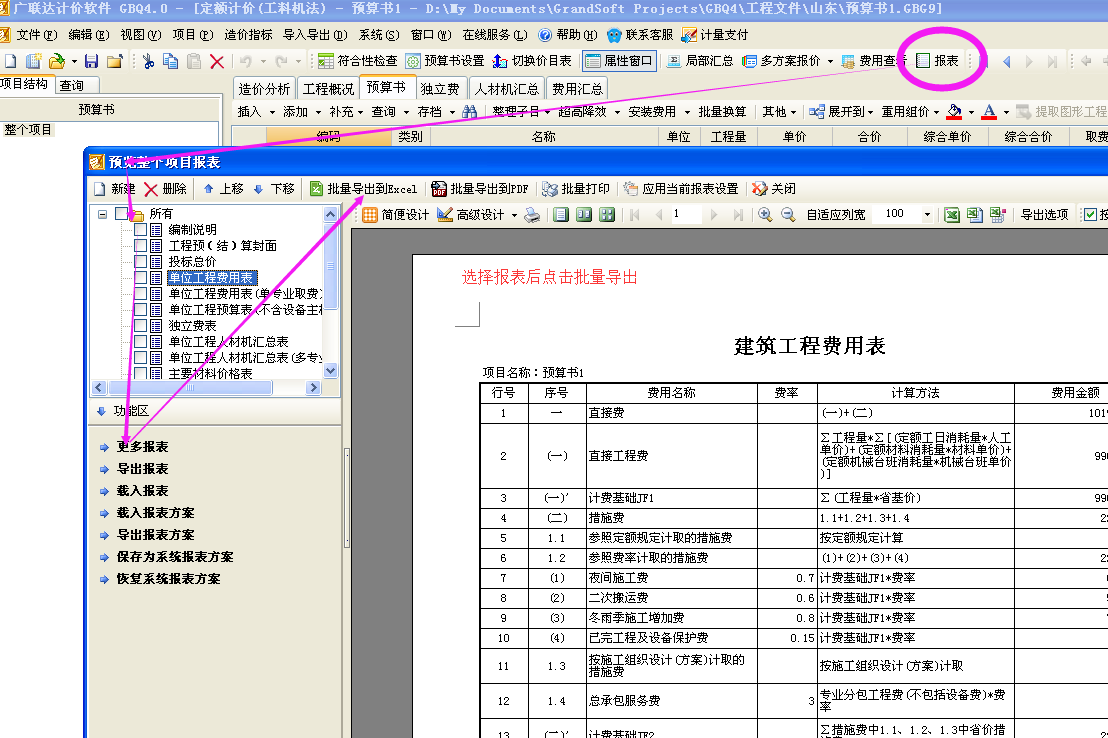Open the zoom percentage 100 dropdown
The width and height of the screenshot is (1108, 738).
[927, 214]
